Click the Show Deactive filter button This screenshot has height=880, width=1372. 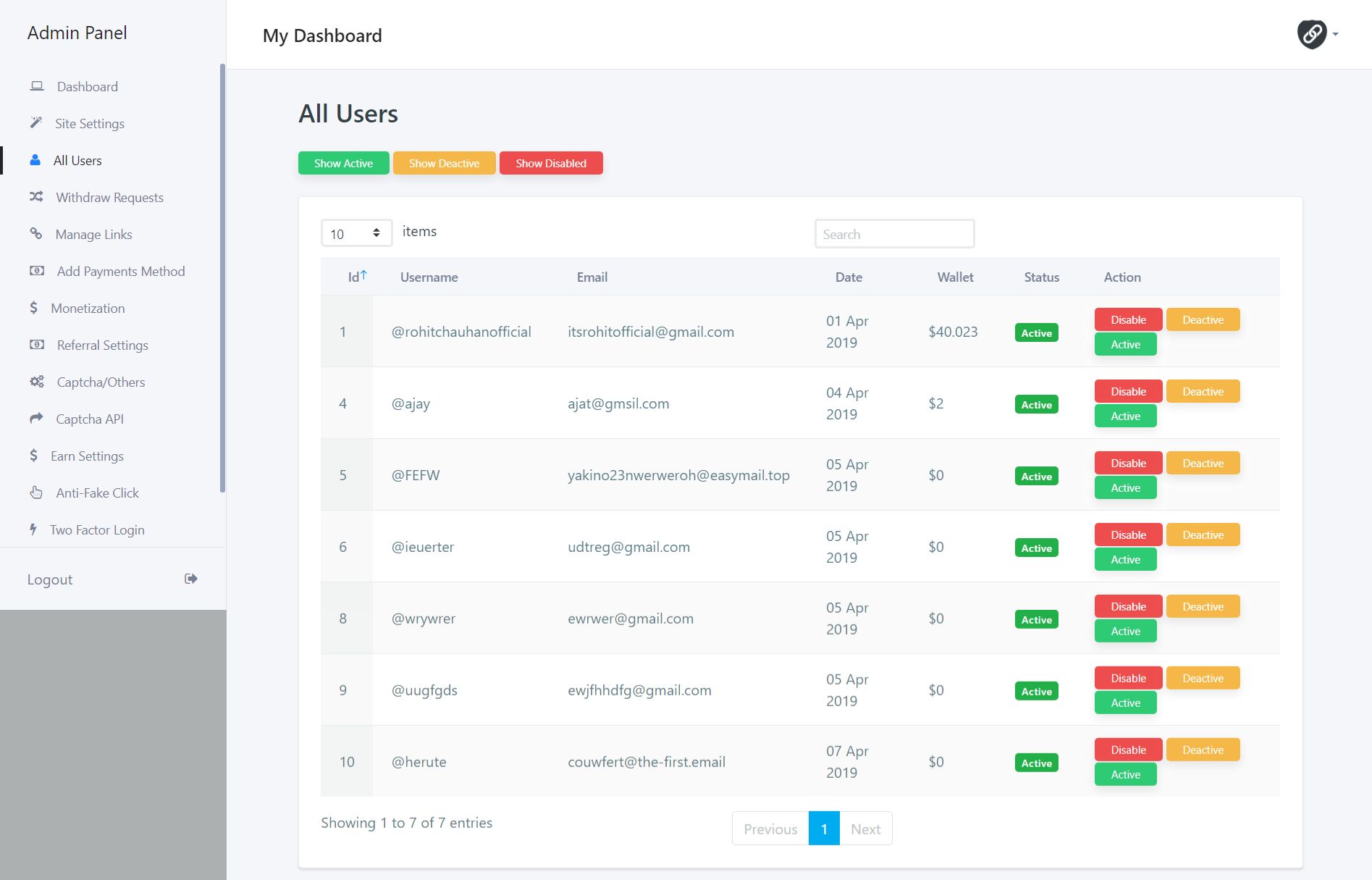click(x=445, y=163)
